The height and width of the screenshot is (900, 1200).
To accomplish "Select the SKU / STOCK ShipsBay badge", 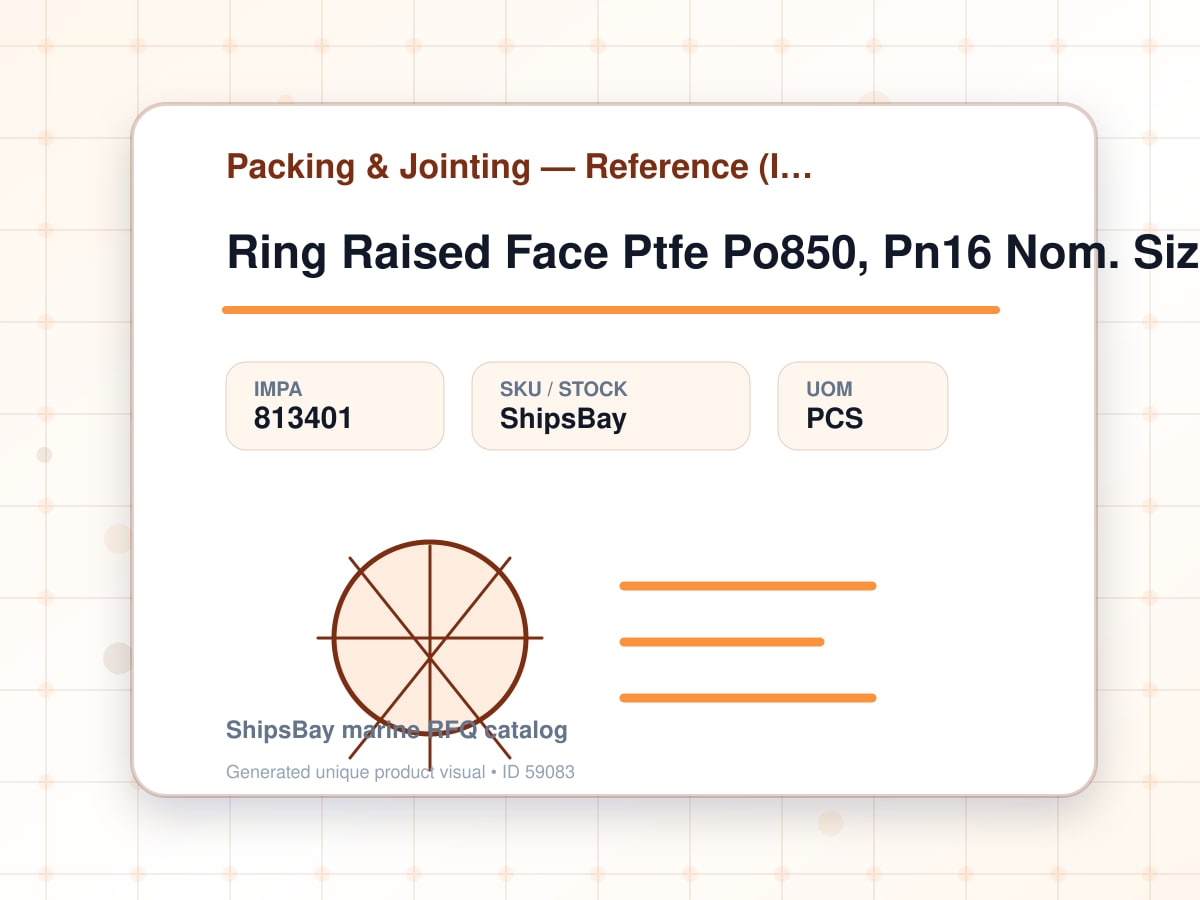I will [611, 406].
